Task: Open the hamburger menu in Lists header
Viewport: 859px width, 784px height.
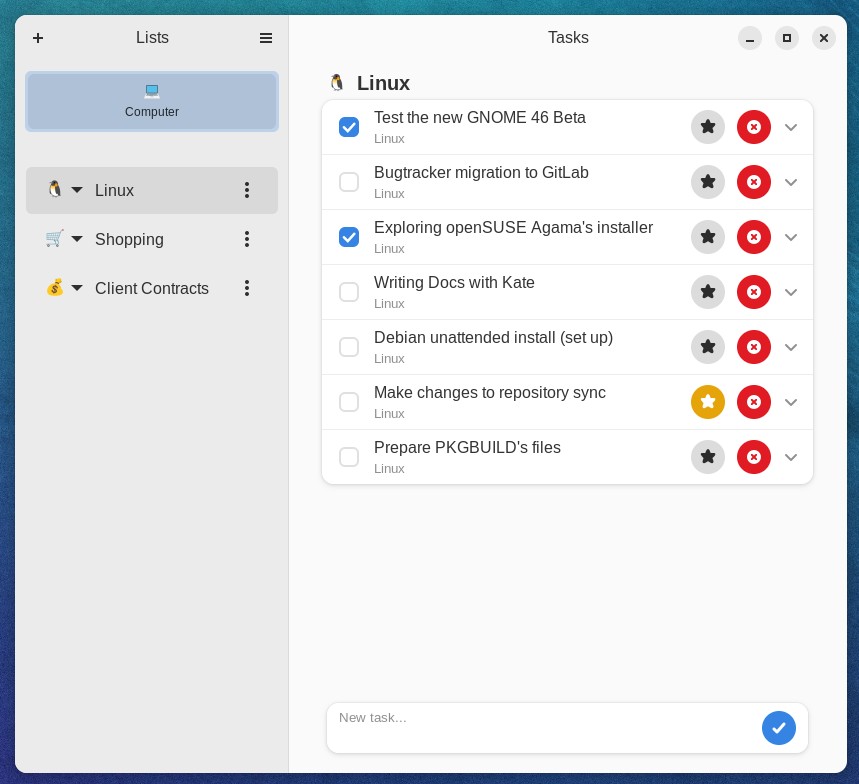Action: point(266,38)
